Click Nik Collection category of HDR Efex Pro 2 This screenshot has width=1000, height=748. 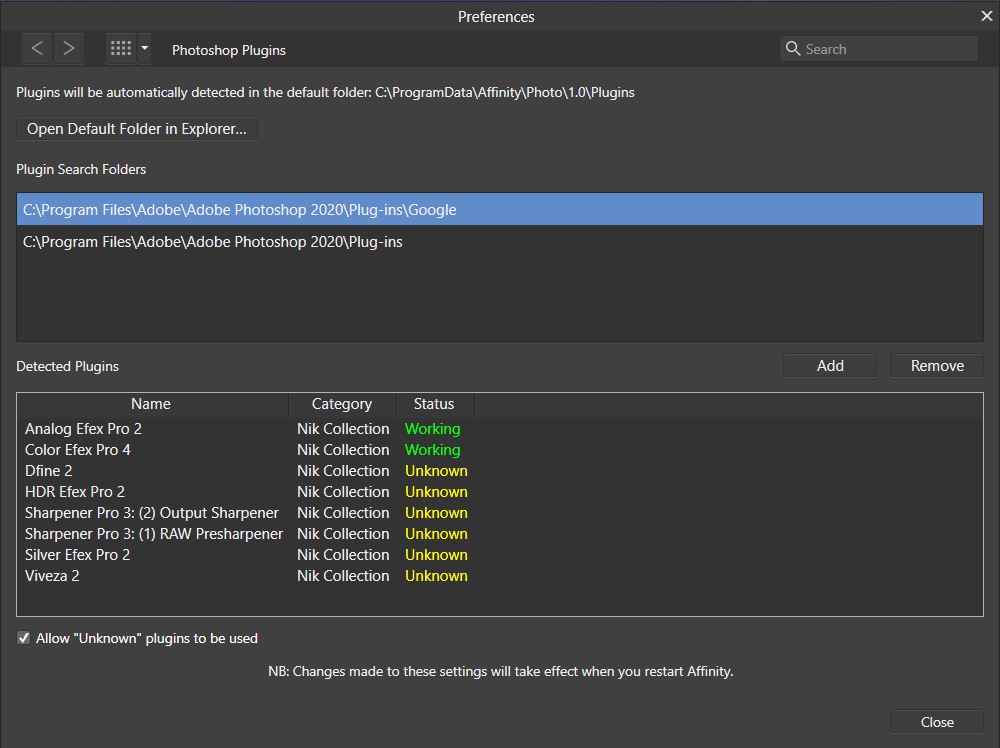click(343, 492)
